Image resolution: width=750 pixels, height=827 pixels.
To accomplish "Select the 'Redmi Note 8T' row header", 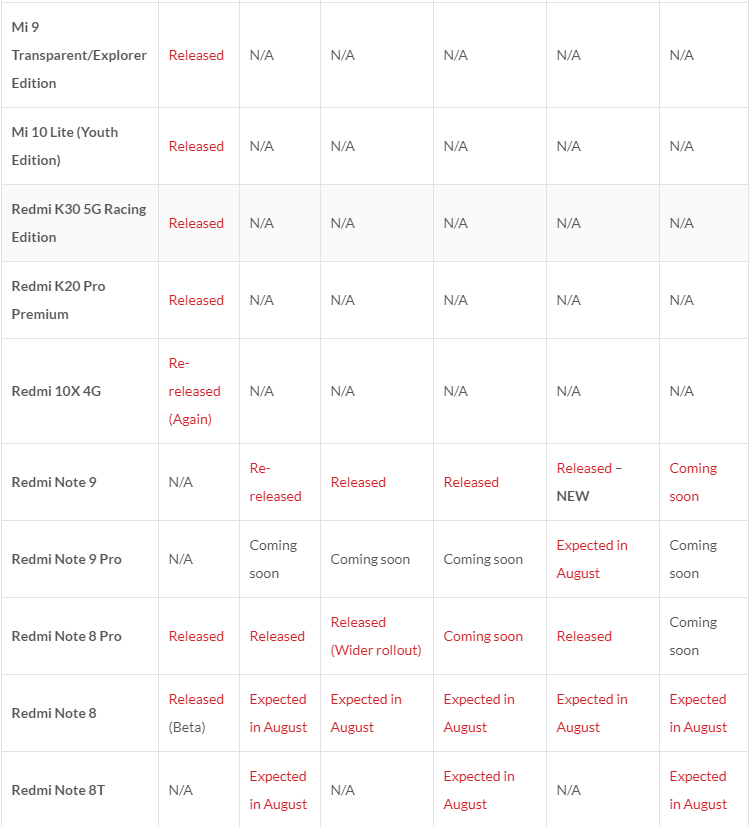I will pyautogui.click(x=58, y=790).
